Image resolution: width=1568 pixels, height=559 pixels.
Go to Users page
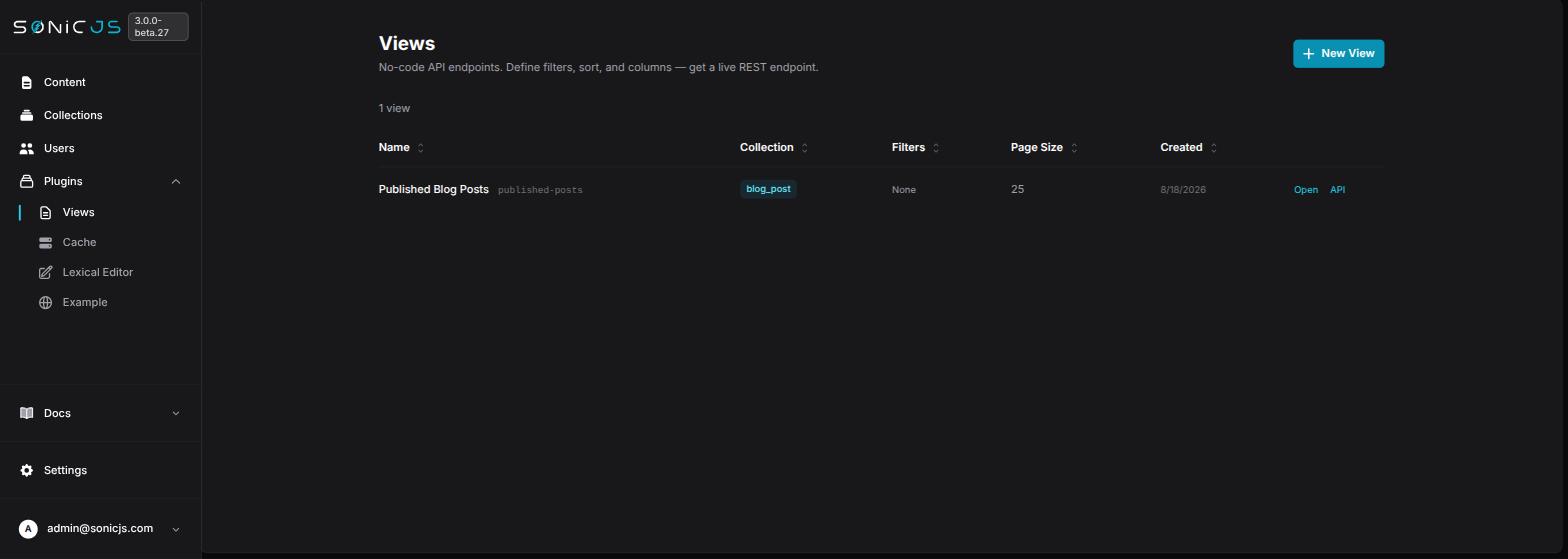coord(59,148)
